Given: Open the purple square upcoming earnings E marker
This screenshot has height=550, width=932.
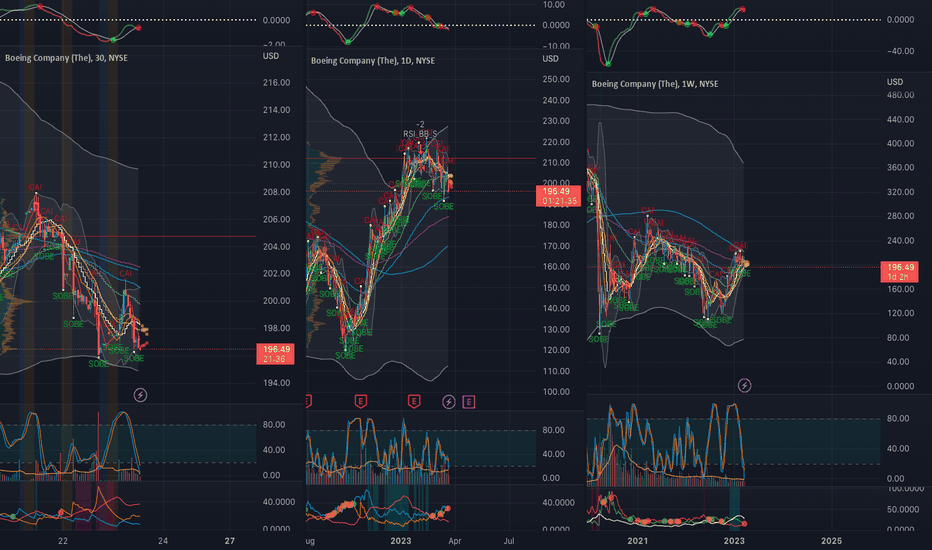Looking at the screenshot, I should (468, 402).
